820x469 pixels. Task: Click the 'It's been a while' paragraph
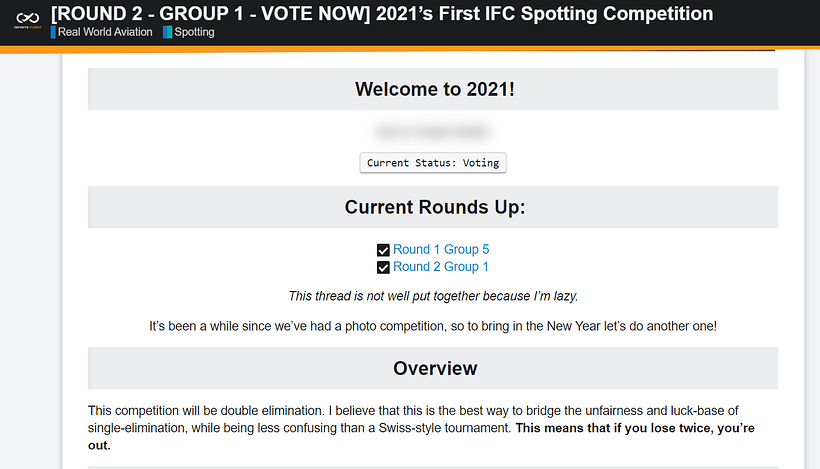click(x=433, y=326)
